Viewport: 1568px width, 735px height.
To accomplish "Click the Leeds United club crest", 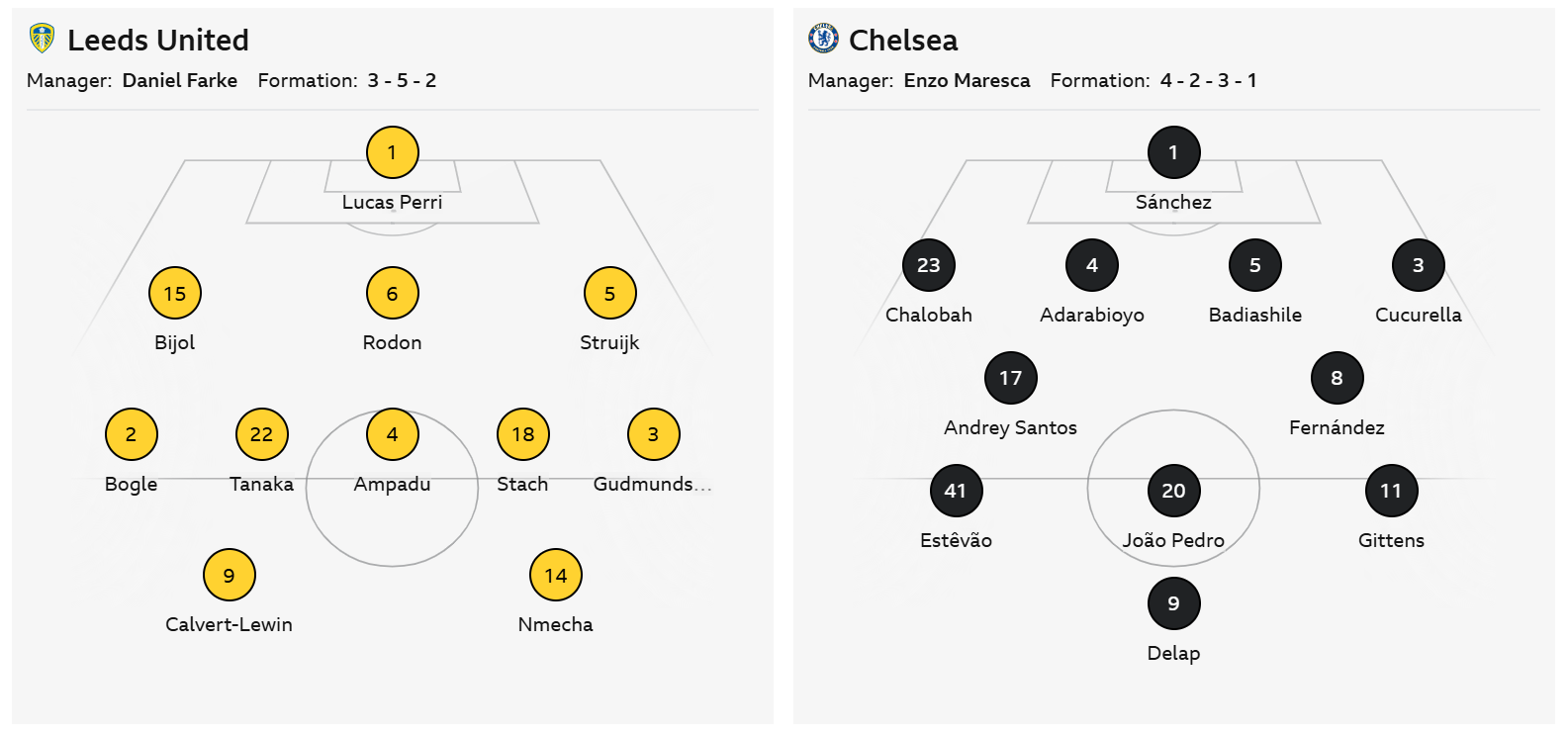I will coord(42,40).
